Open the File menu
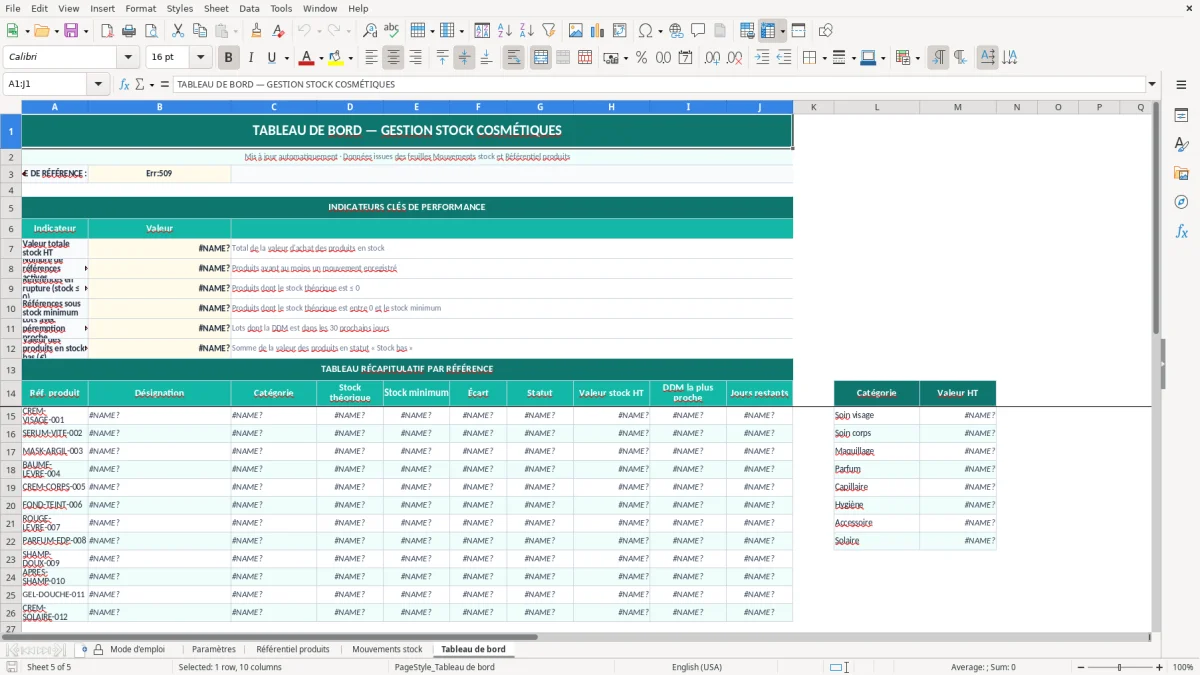This screenshot has height=675, width=1200. 13,8
